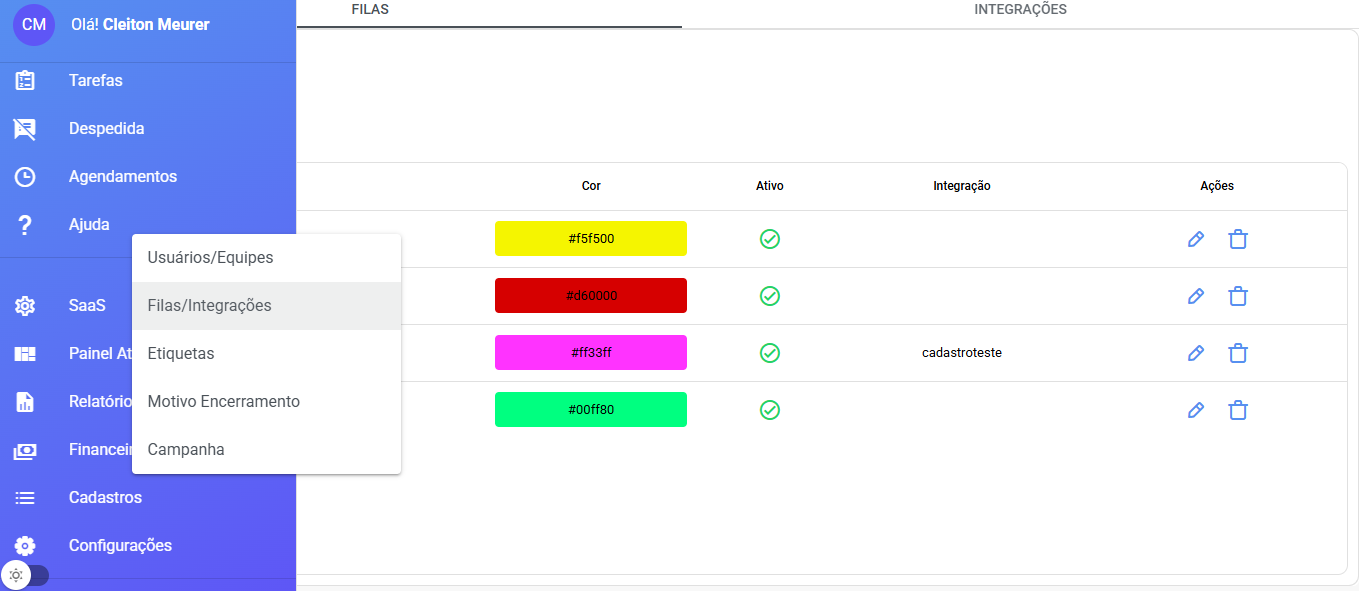
Task: Select Usuários/Equipes from the submenu
Action: click(x=211, y=258)
